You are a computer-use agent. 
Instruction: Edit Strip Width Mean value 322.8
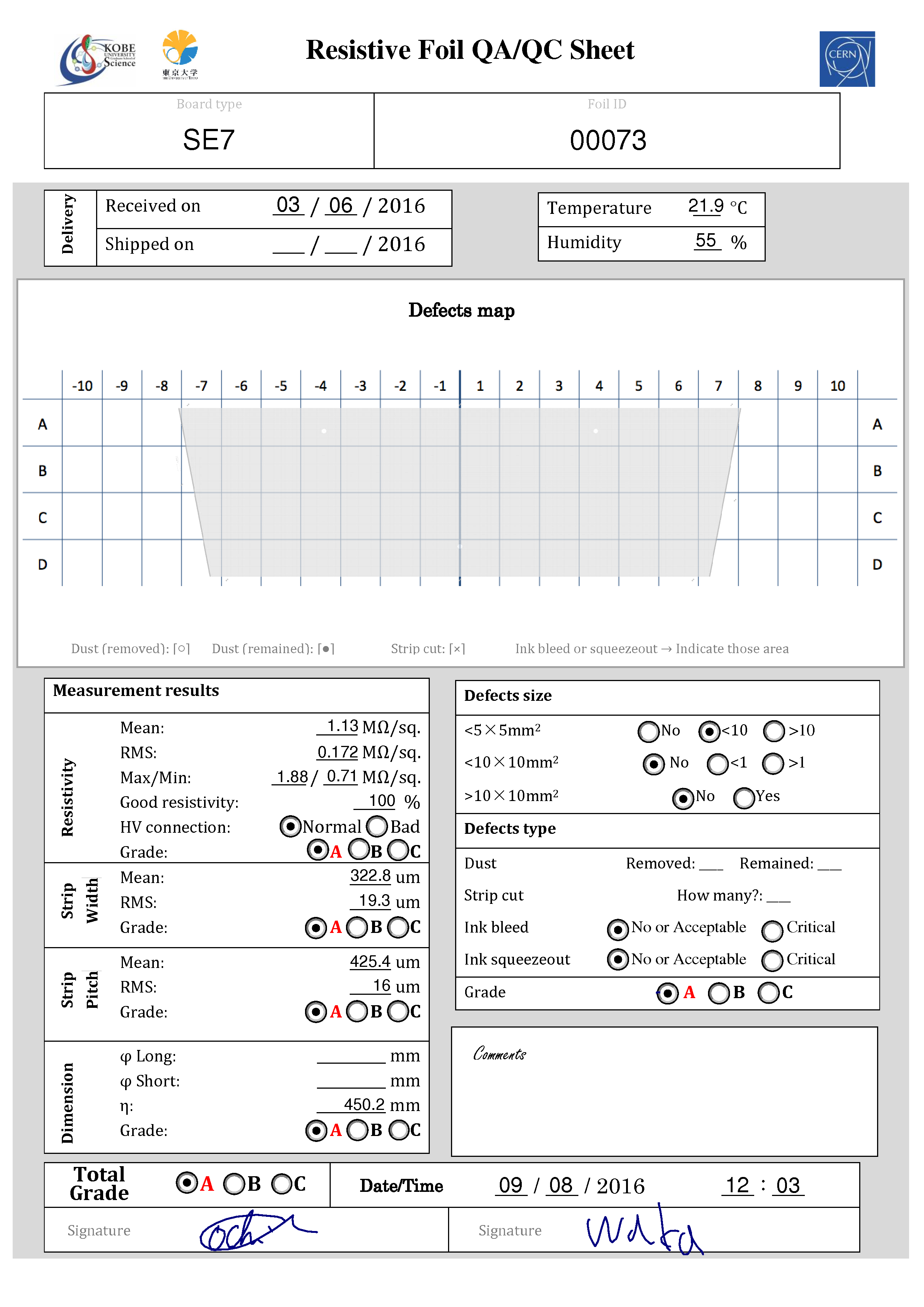click(371, 876)
